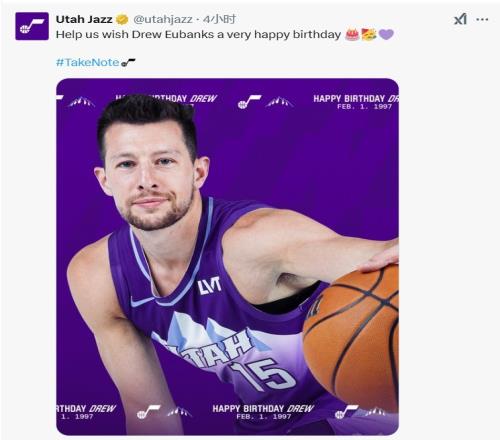Open the Grok xI icon
Image resolution: width=500 pixels, height=440 pixels.
[460, 19]
